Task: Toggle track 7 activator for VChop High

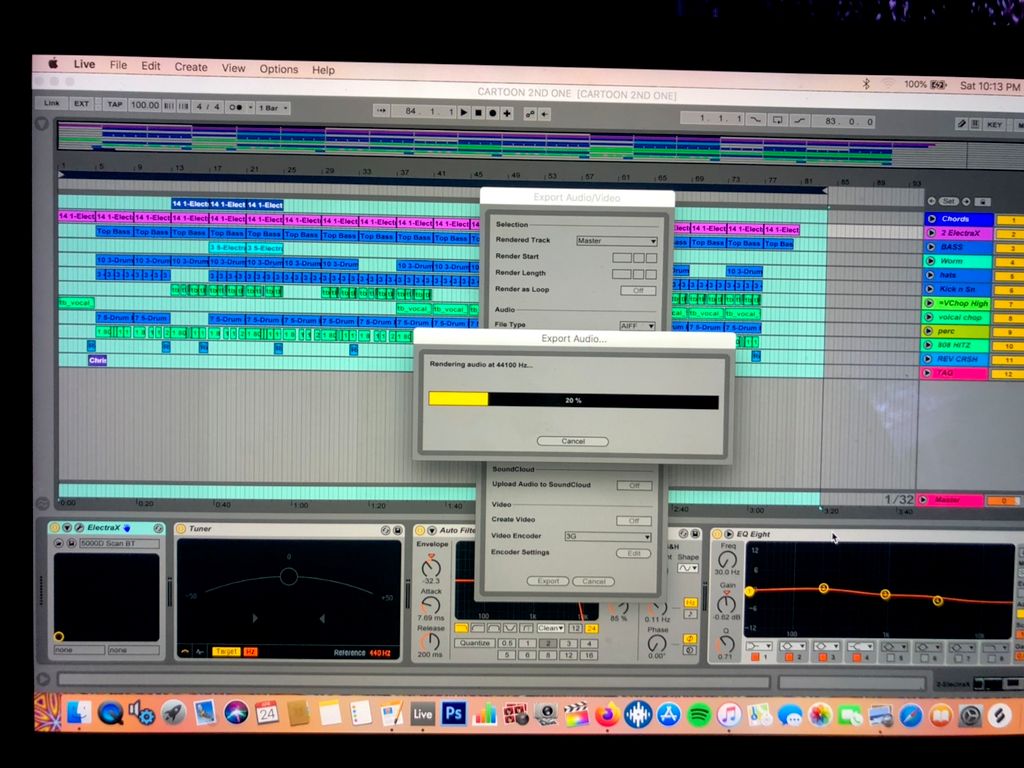Action: point(1010,304)
